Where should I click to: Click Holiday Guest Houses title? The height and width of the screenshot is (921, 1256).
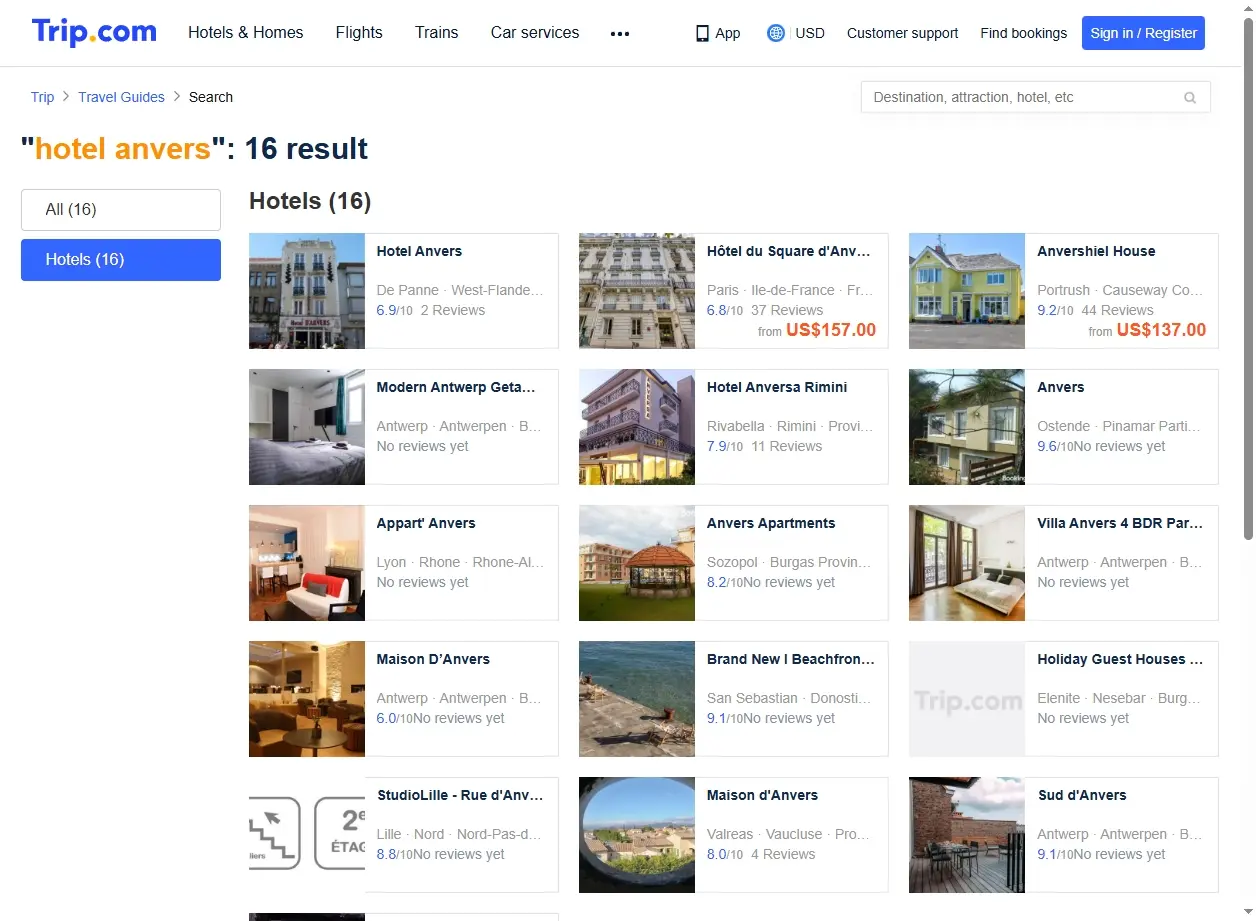click(x=1120, y=660)
